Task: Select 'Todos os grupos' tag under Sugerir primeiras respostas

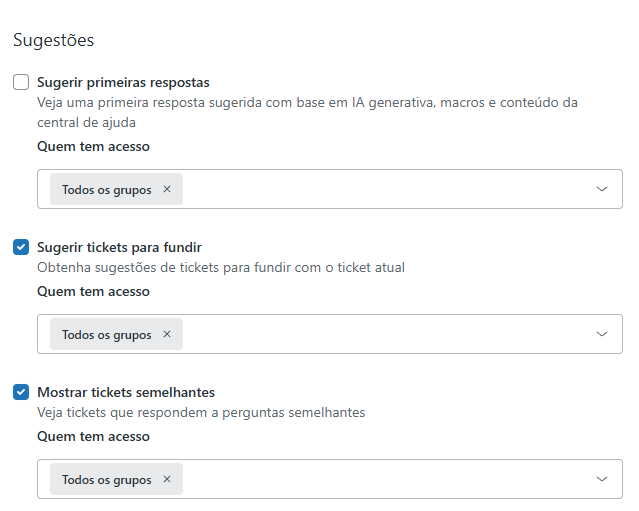Action: coord(106,189)
